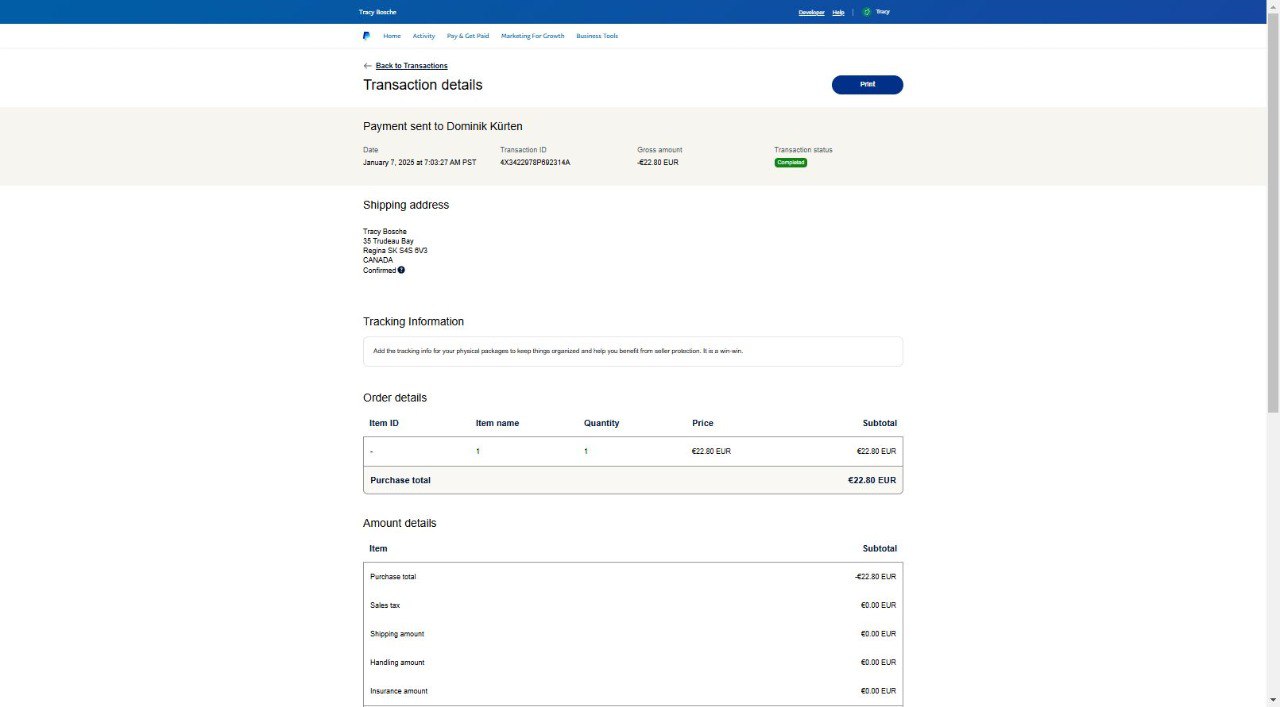
Task: Click the Purchase total row in Order details
Action: coord(632,480)
